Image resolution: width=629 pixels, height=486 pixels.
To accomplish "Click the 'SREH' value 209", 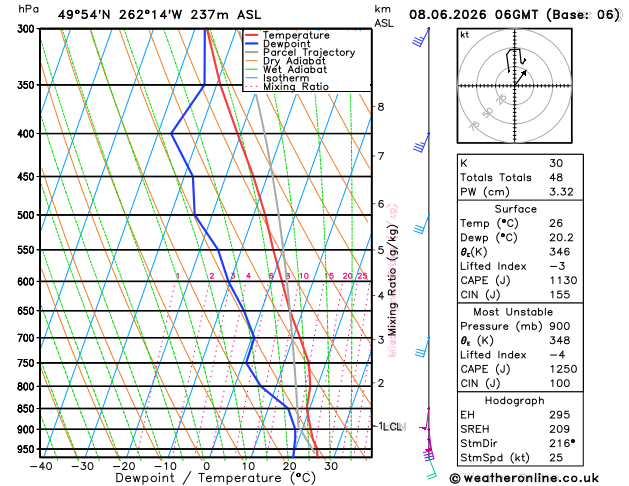I will 560,429.
